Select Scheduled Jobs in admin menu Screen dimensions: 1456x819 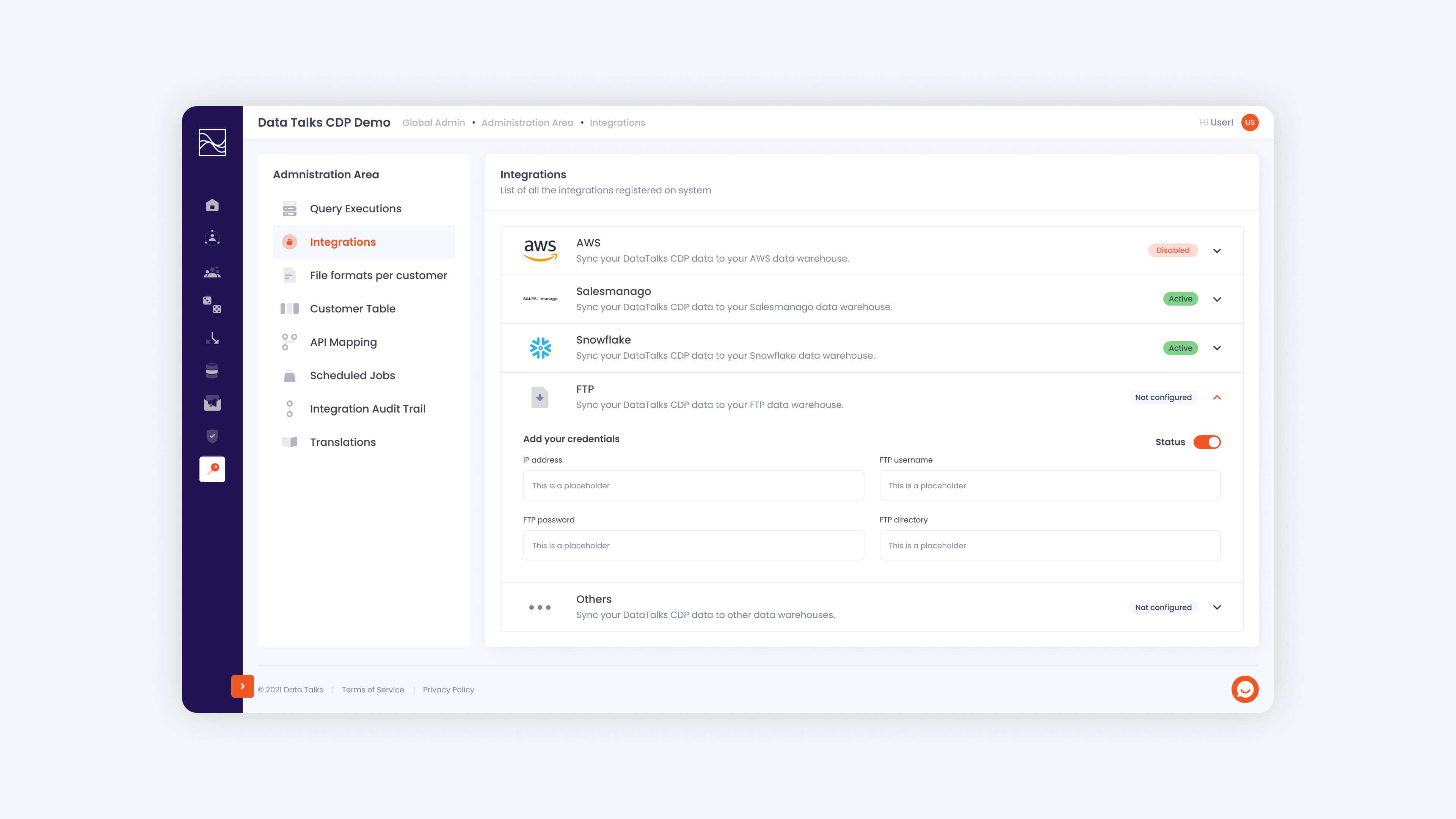[352, 375]
